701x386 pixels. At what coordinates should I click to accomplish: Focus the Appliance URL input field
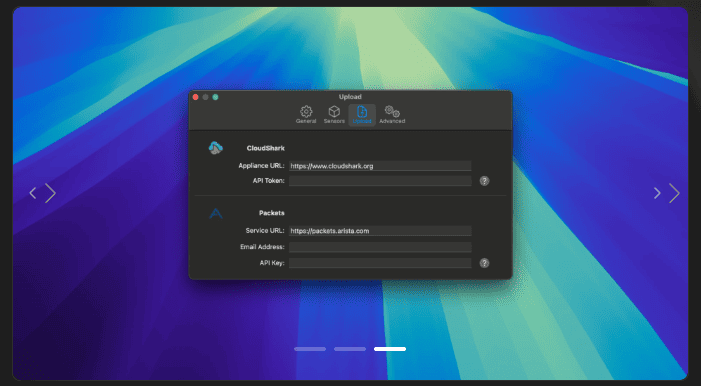pos(380,166)
